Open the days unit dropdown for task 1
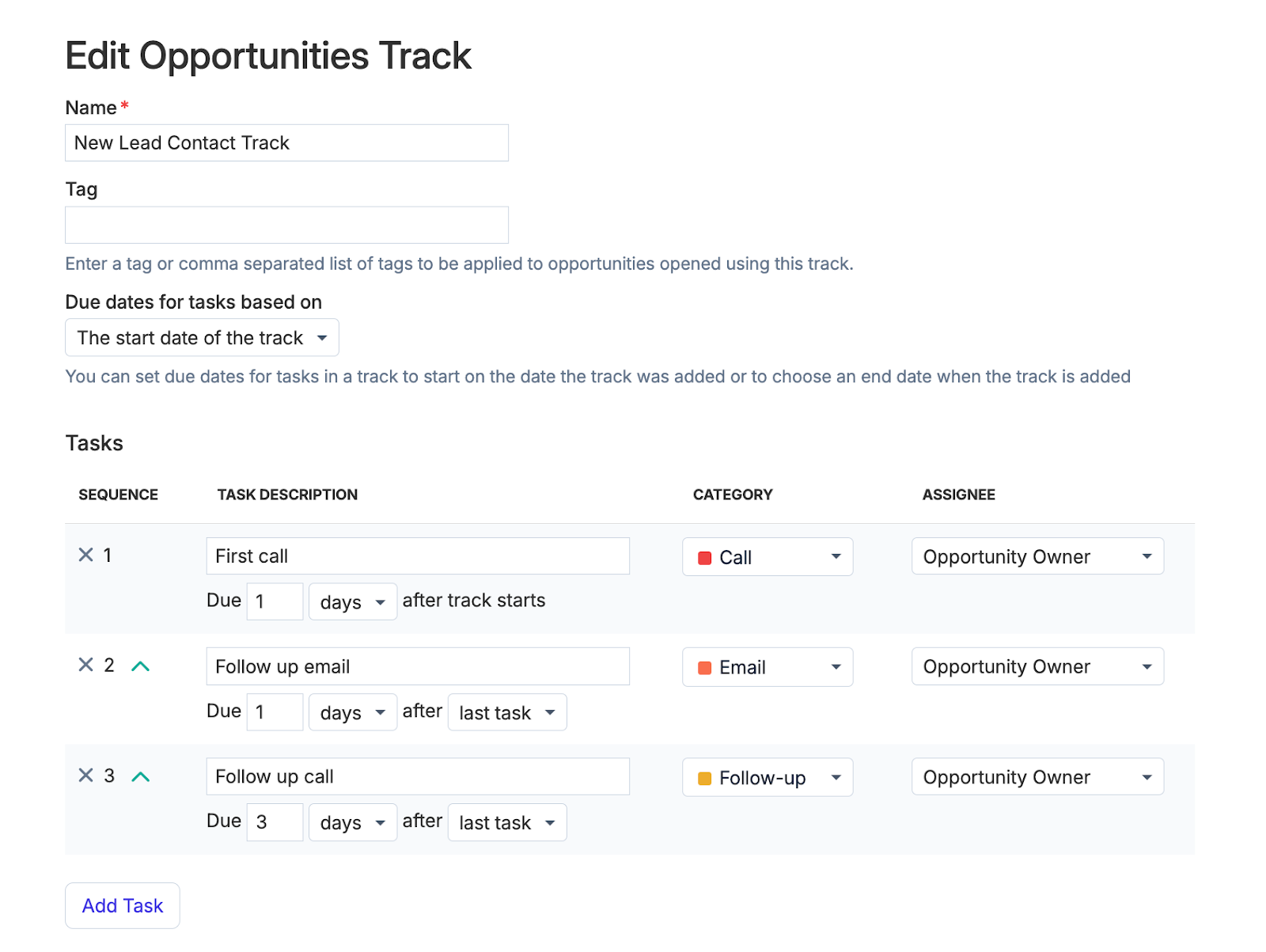1266x952 pixels. (353, 602)
